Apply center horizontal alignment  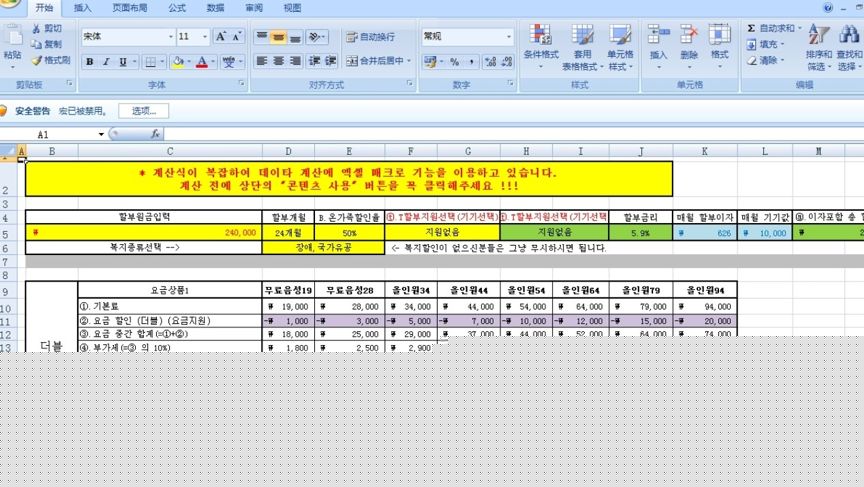click(x=281, y=61)
